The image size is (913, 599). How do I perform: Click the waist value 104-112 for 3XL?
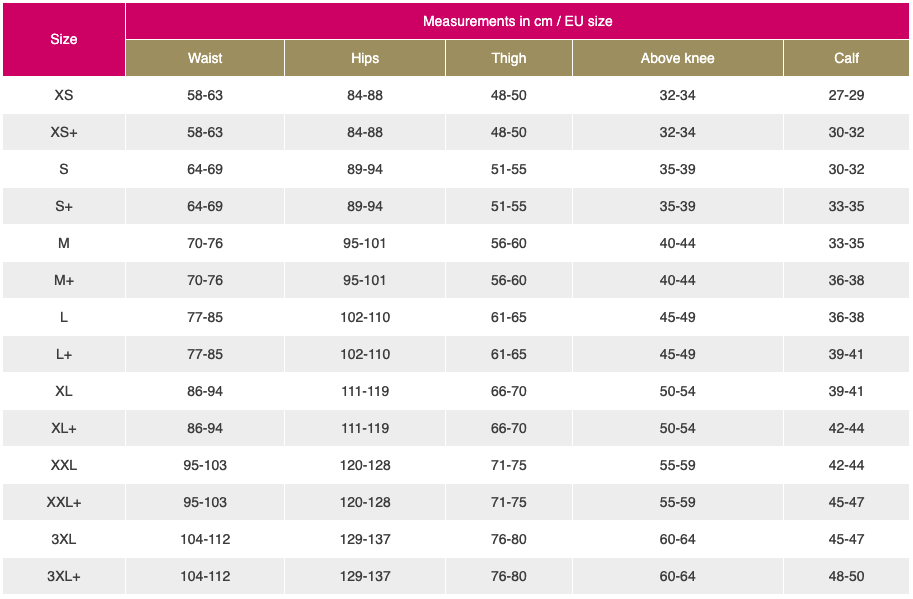coord(205,539)
